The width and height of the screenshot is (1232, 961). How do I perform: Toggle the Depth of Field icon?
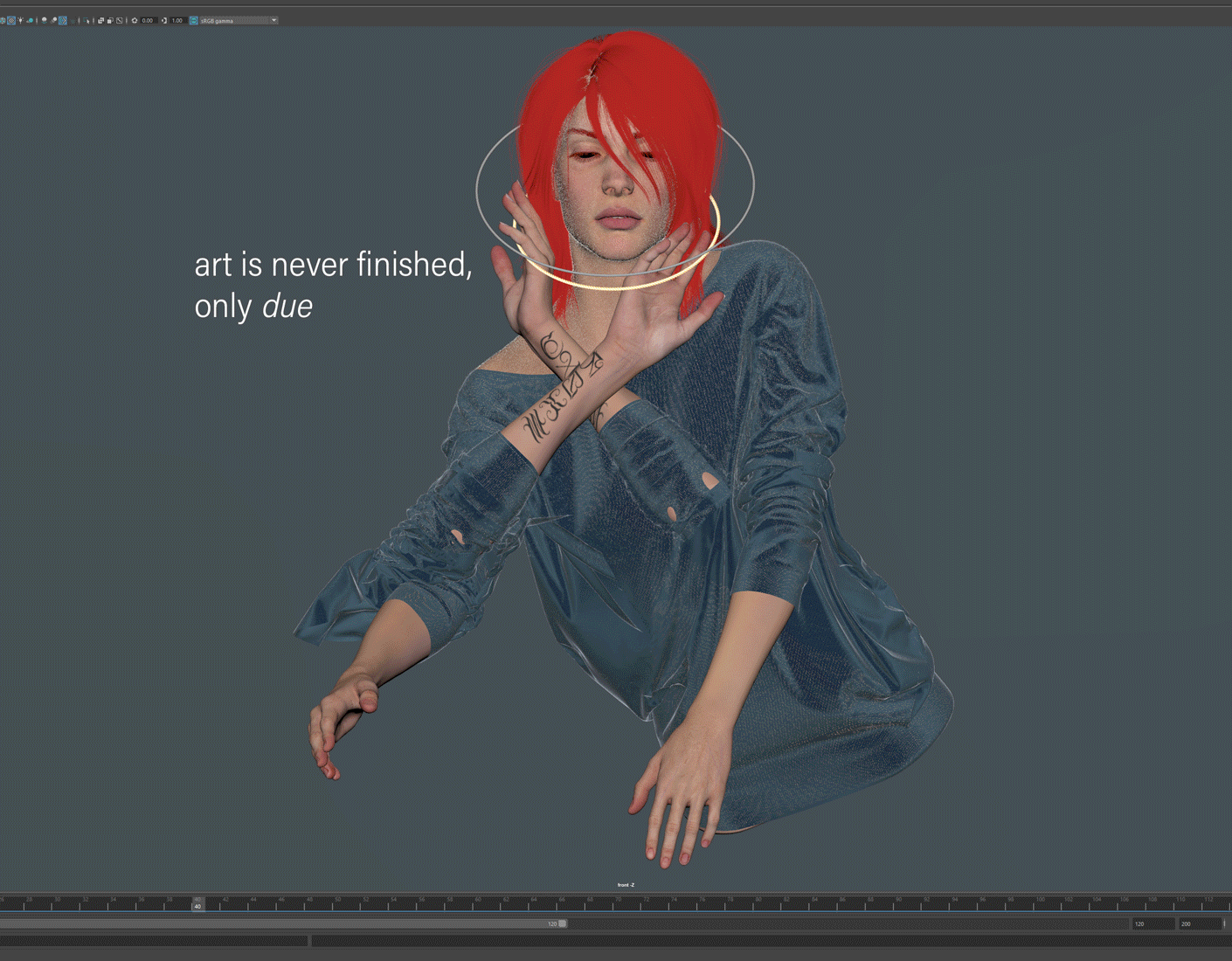point(73,20)
